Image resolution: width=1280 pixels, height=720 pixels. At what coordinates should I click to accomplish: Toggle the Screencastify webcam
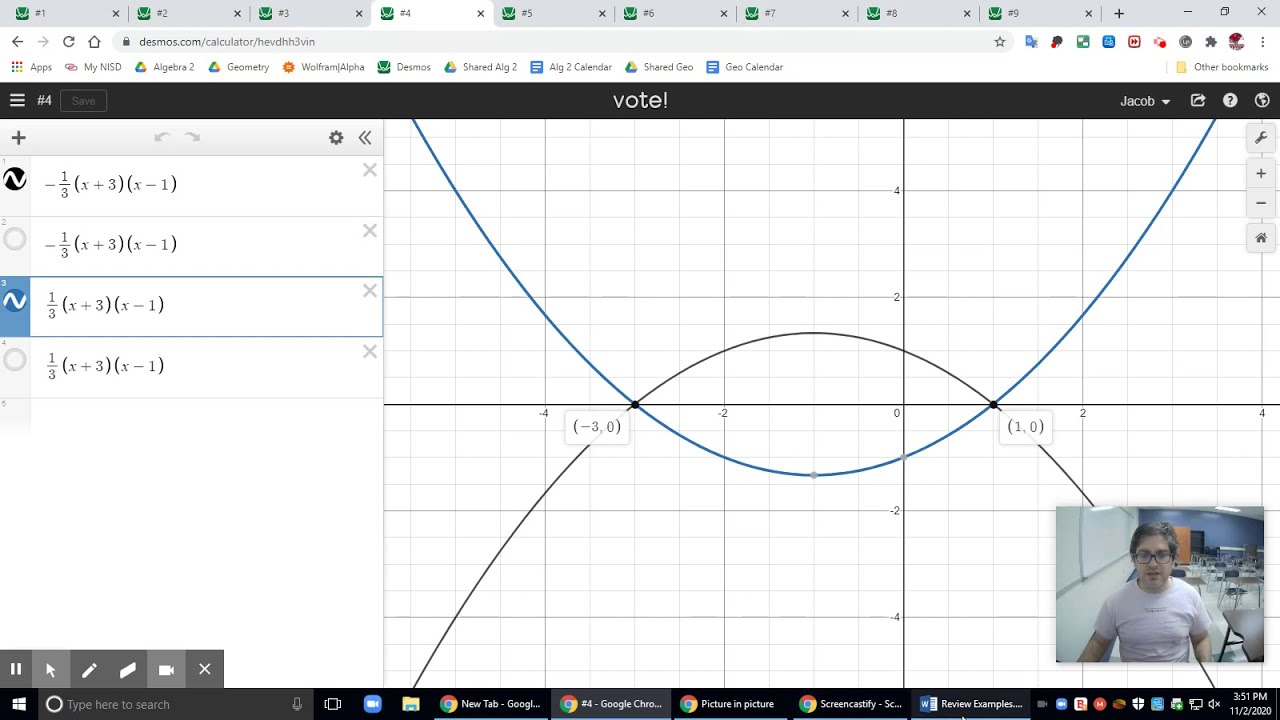pos(166,670)
